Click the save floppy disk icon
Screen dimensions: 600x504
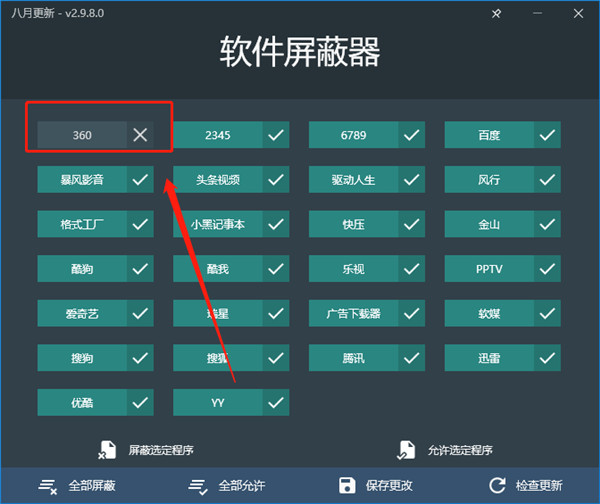[347, 485]
